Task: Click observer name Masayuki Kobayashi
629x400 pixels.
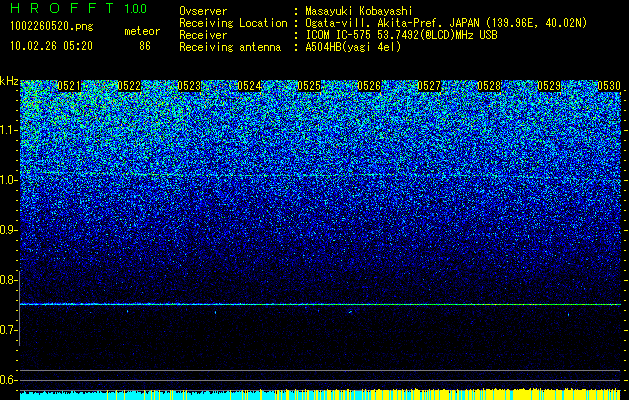Action: point(358,11)
